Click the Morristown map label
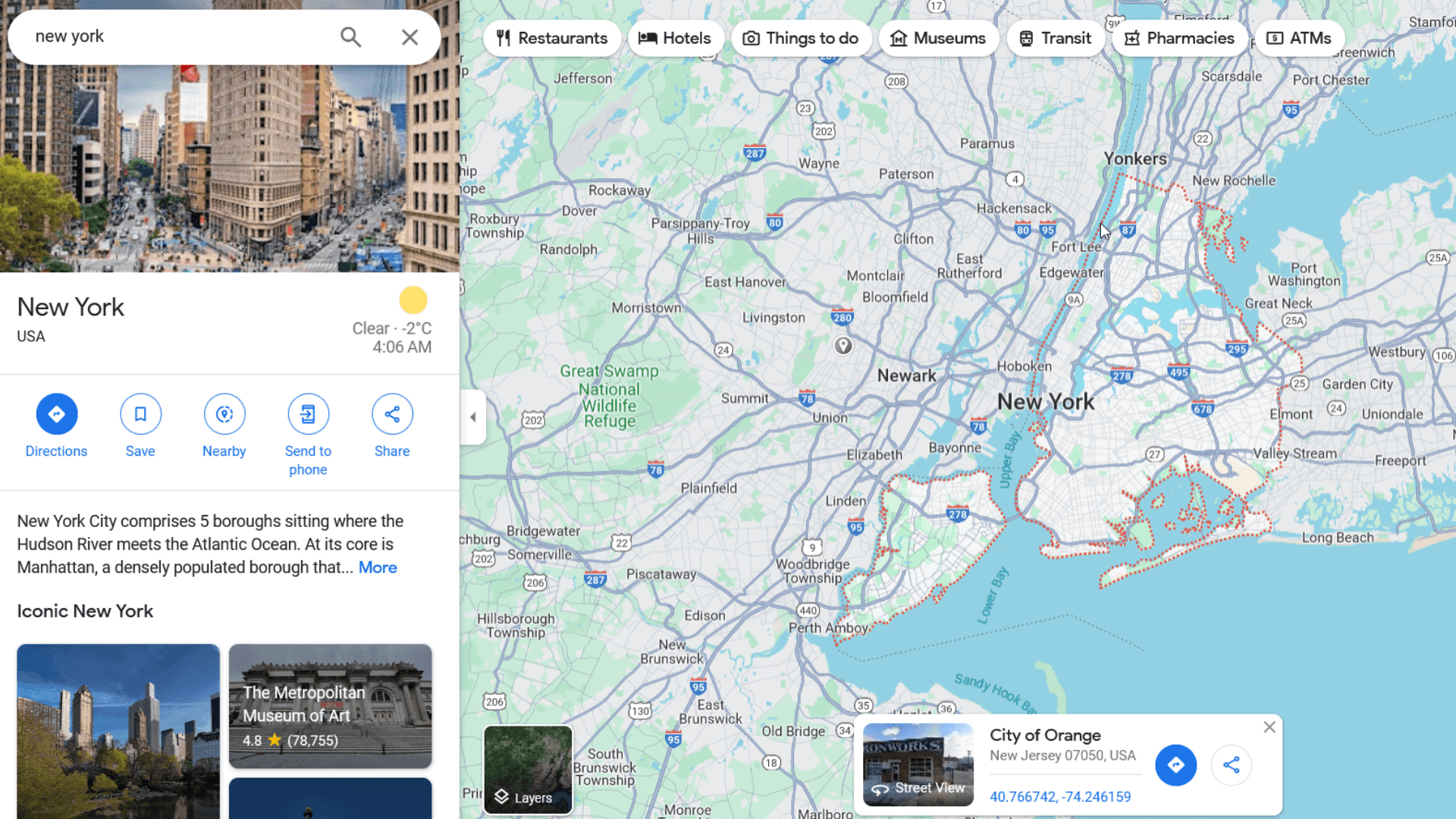The image size is (1456, 819). [647, 308]
